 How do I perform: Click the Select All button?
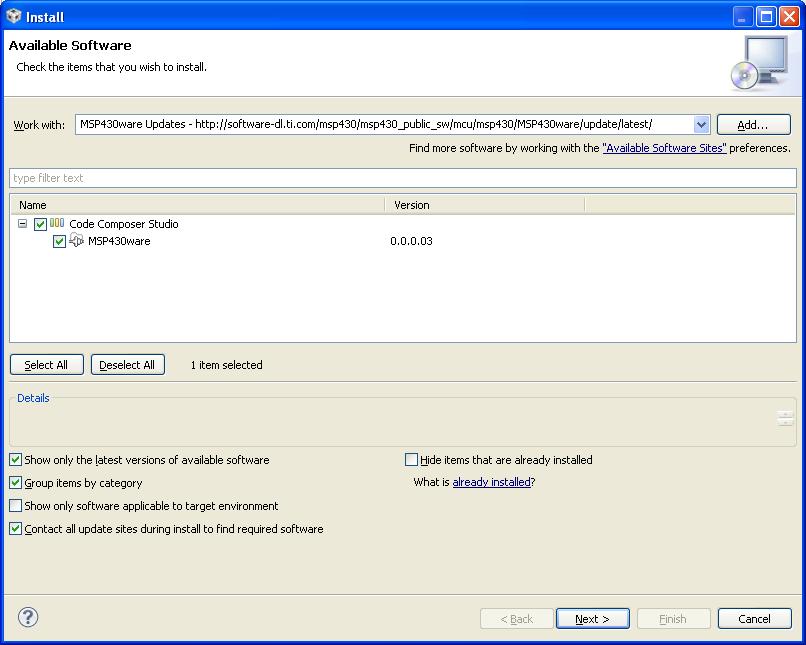coord(46,364)
